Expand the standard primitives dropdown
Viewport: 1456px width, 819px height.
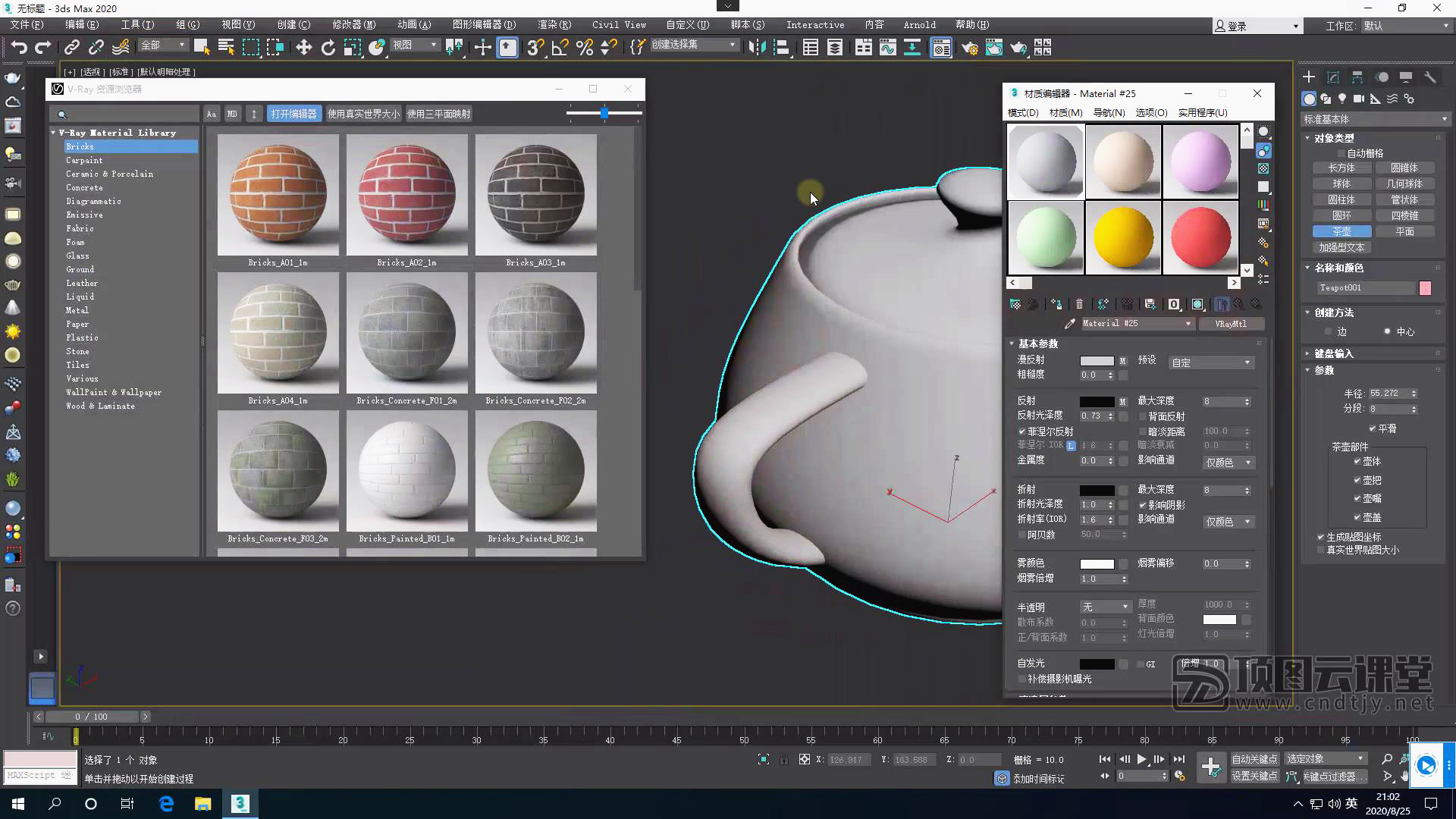point(1374,119)
